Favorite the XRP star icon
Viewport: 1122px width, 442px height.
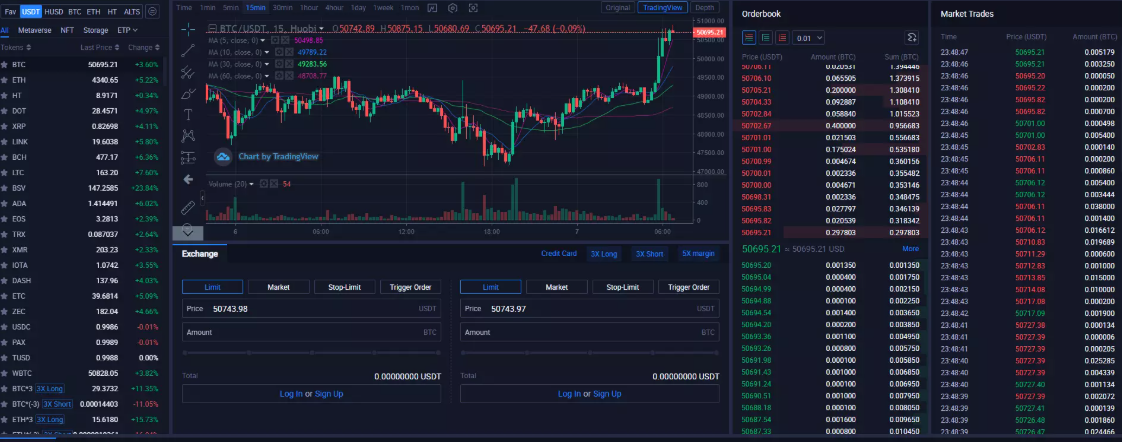pos(5,127)
